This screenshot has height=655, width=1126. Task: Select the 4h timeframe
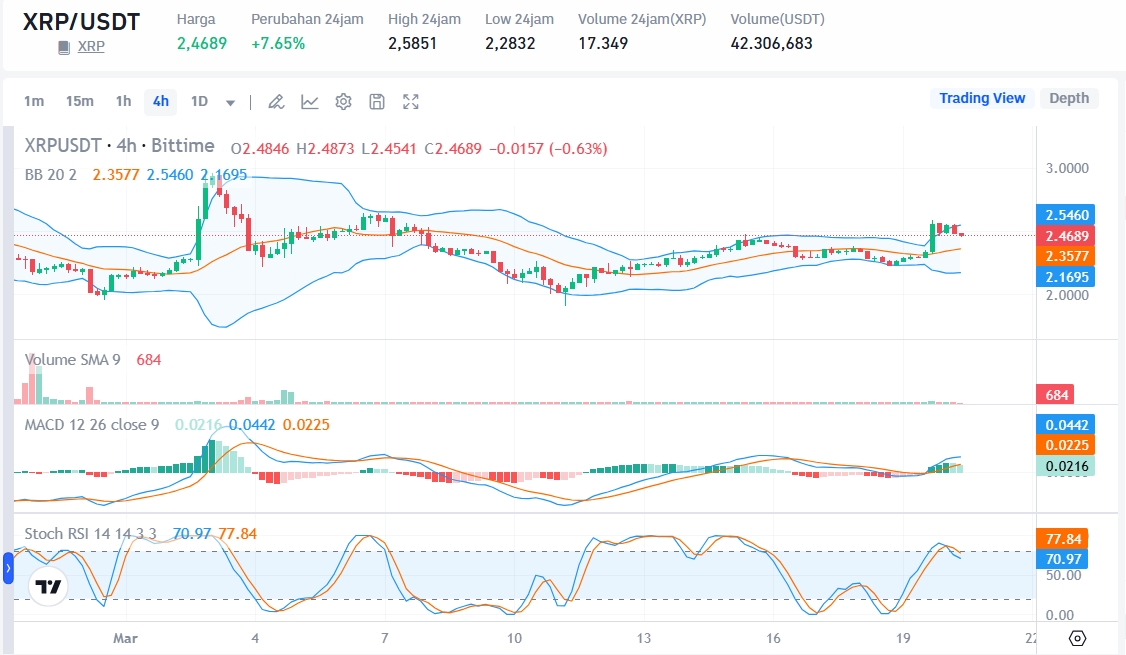coord(161,101)
